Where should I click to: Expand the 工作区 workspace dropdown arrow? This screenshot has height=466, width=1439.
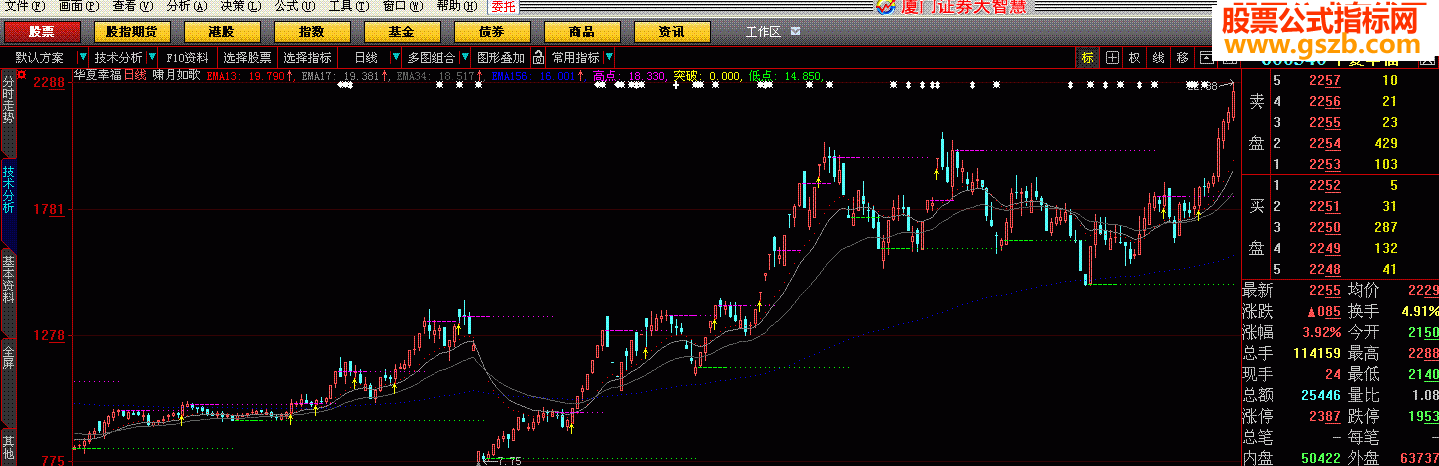[x=796, y=32]
